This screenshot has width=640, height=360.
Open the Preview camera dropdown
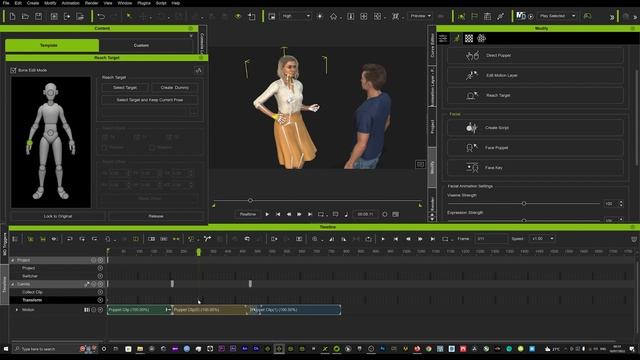[x=421, y=16]
